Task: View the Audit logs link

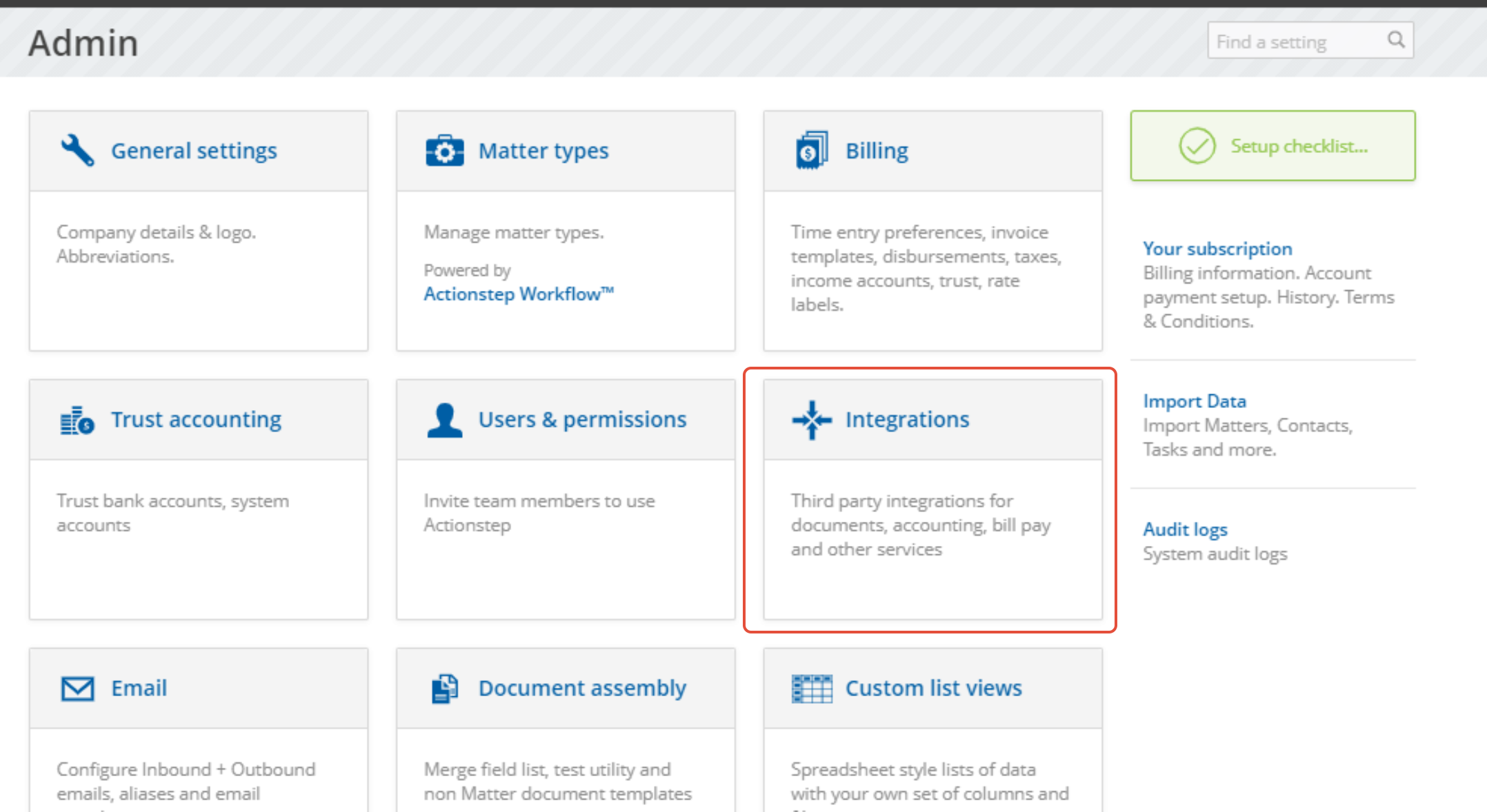Action: click(x=1185, y=529)
